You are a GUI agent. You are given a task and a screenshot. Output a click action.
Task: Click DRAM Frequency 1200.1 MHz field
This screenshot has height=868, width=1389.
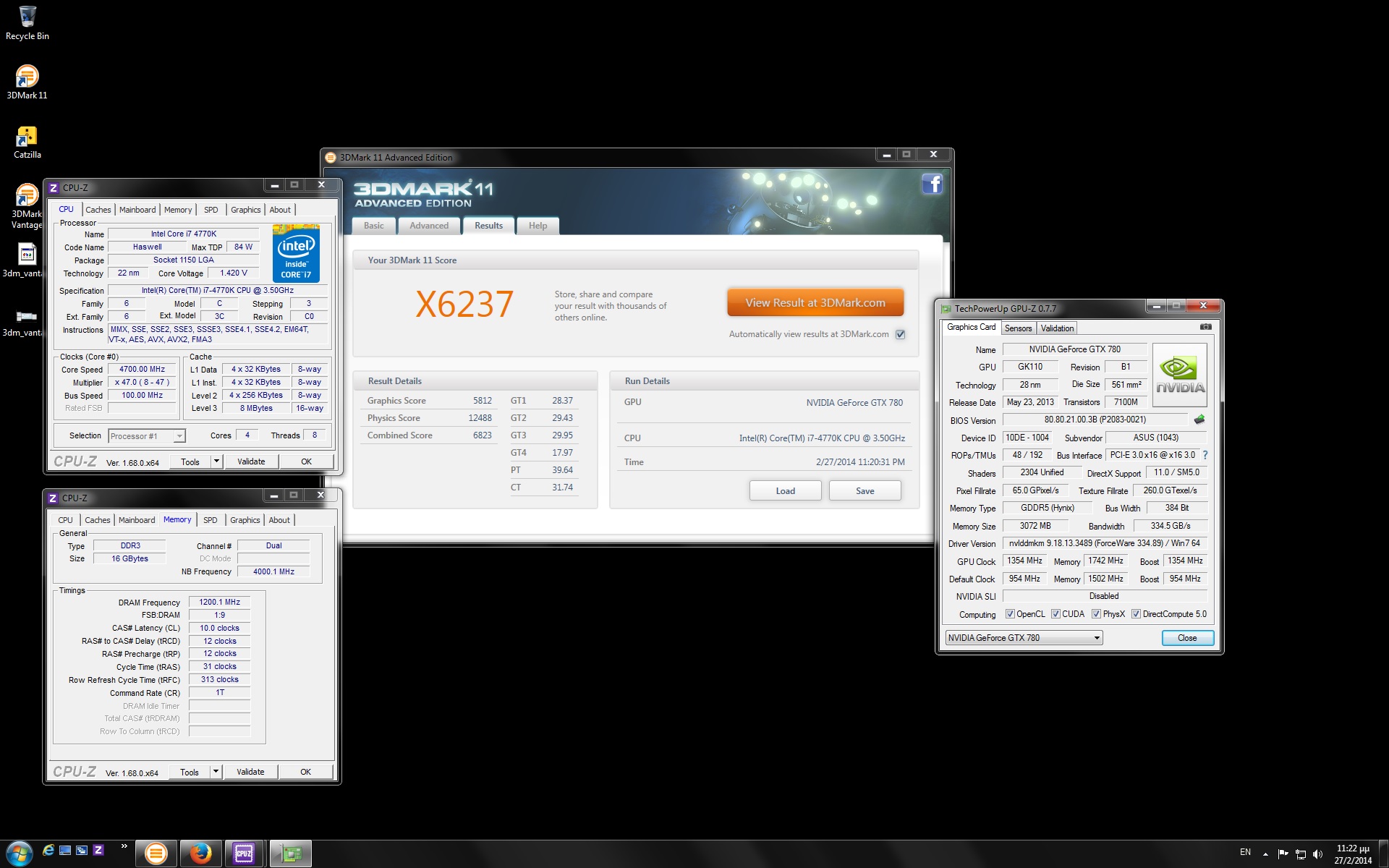pyautogui.click(x=220, y=602)
